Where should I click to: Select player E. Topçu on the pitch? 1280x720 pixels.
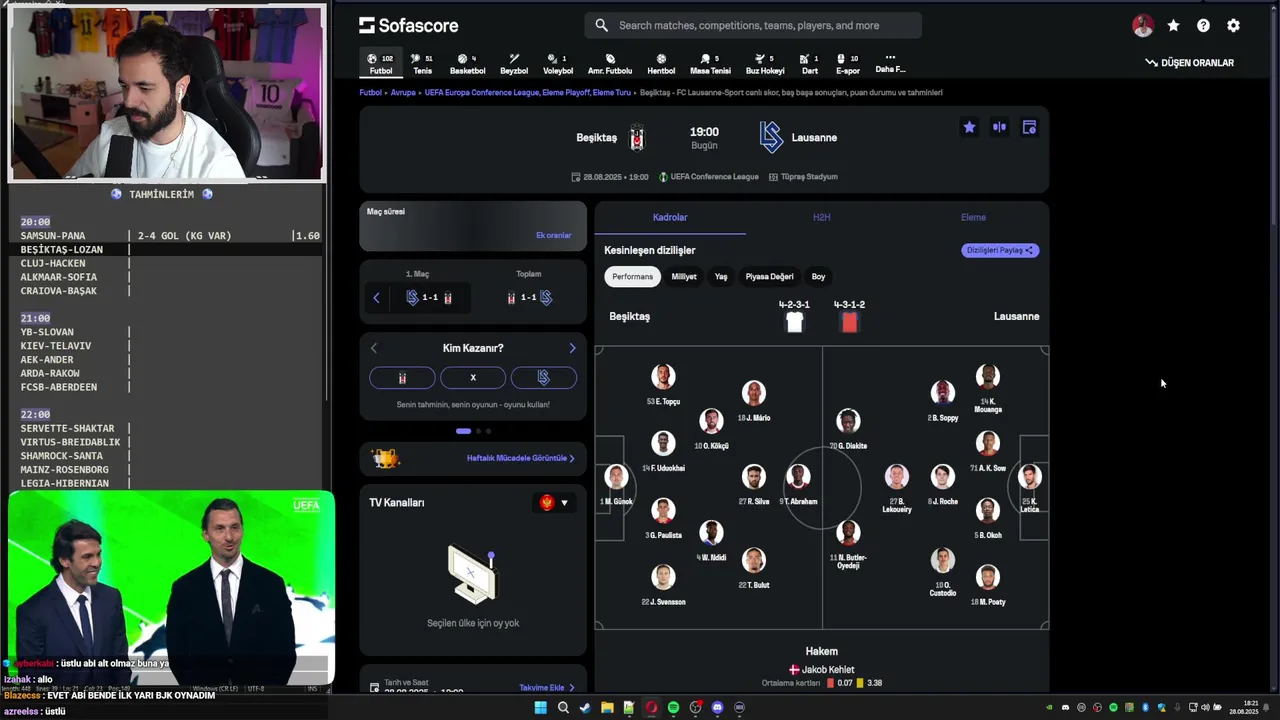pyautogui.click(x=663, y=384)
